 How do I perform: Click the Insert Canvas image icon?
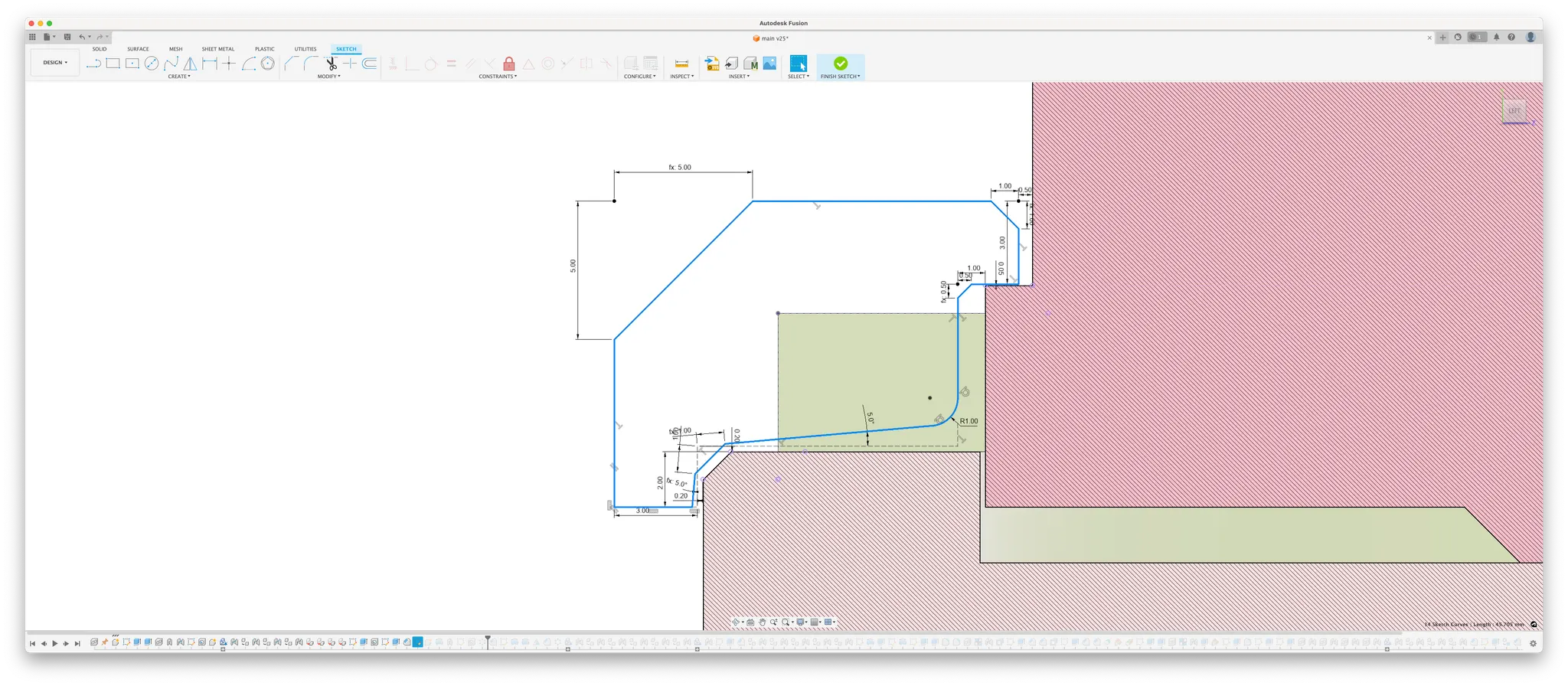[x=769, y=64]
